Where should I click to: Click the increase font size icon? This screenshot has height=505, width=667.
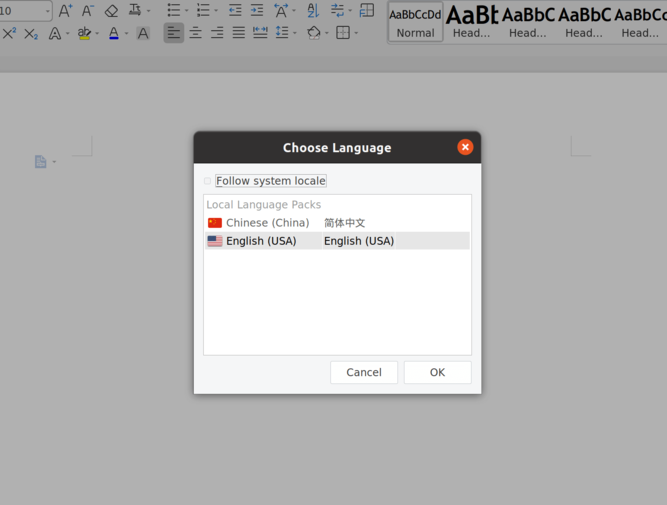click(x=65, y=11)
